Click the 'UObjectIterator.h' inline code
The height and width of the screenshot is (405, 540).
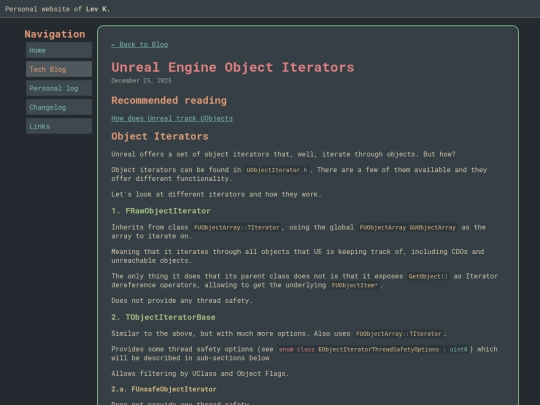pos(277,170)
